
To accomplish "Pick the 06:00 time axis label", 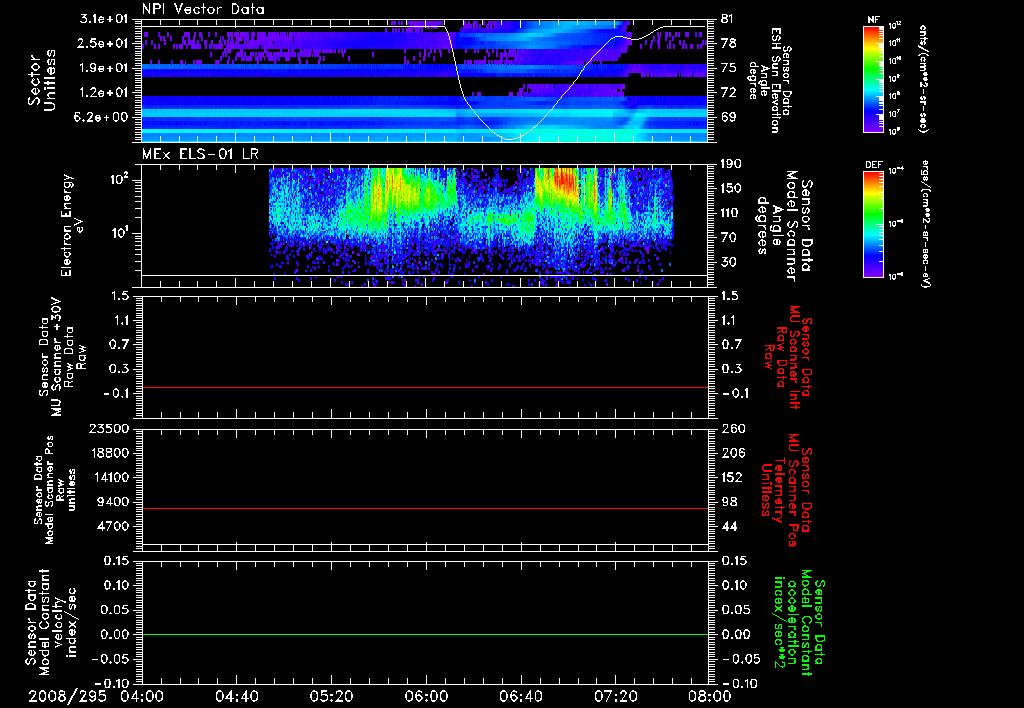I will point(426,696).
